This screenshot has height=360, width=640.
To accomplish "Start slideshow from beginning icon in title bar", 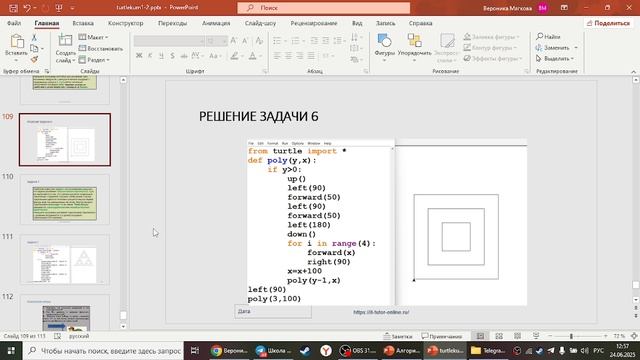I will [x=59, y=8].
